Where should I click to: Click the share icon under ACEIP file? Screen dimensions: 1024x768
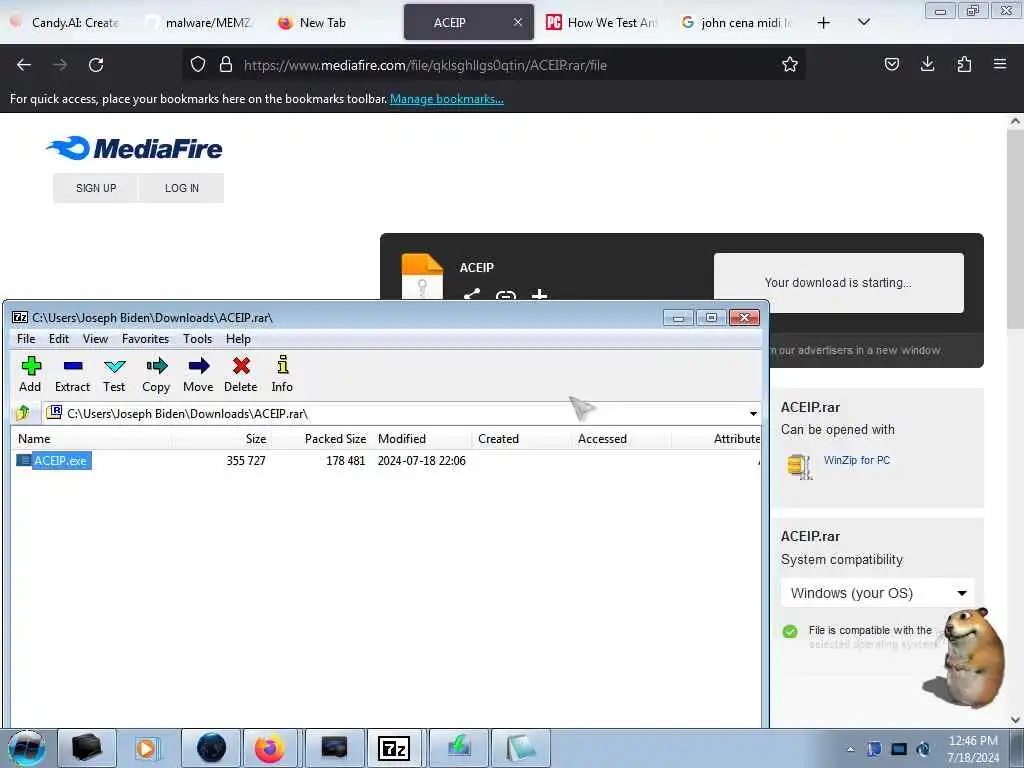472,295
